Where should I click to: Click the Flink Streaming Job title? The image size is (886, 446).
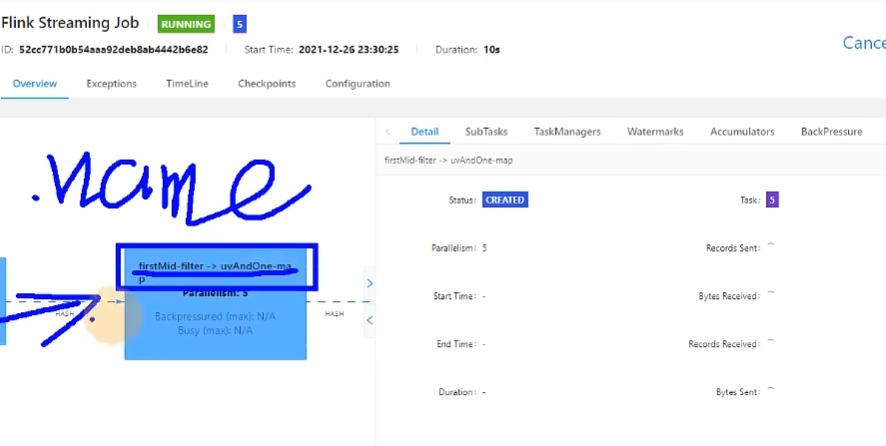pyautogui.click(x=70, y=23)
